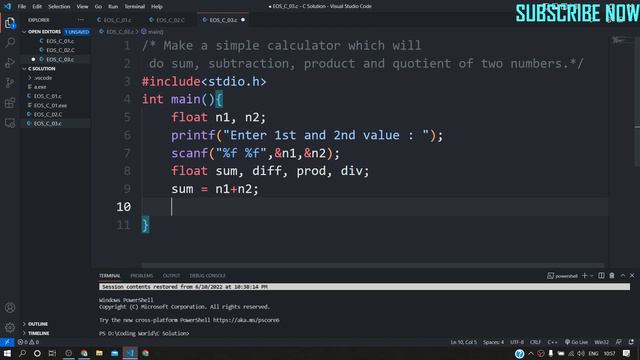Open the Go menu
The image size is (640, 360).
pyautogui.click(x=98, y=7)
